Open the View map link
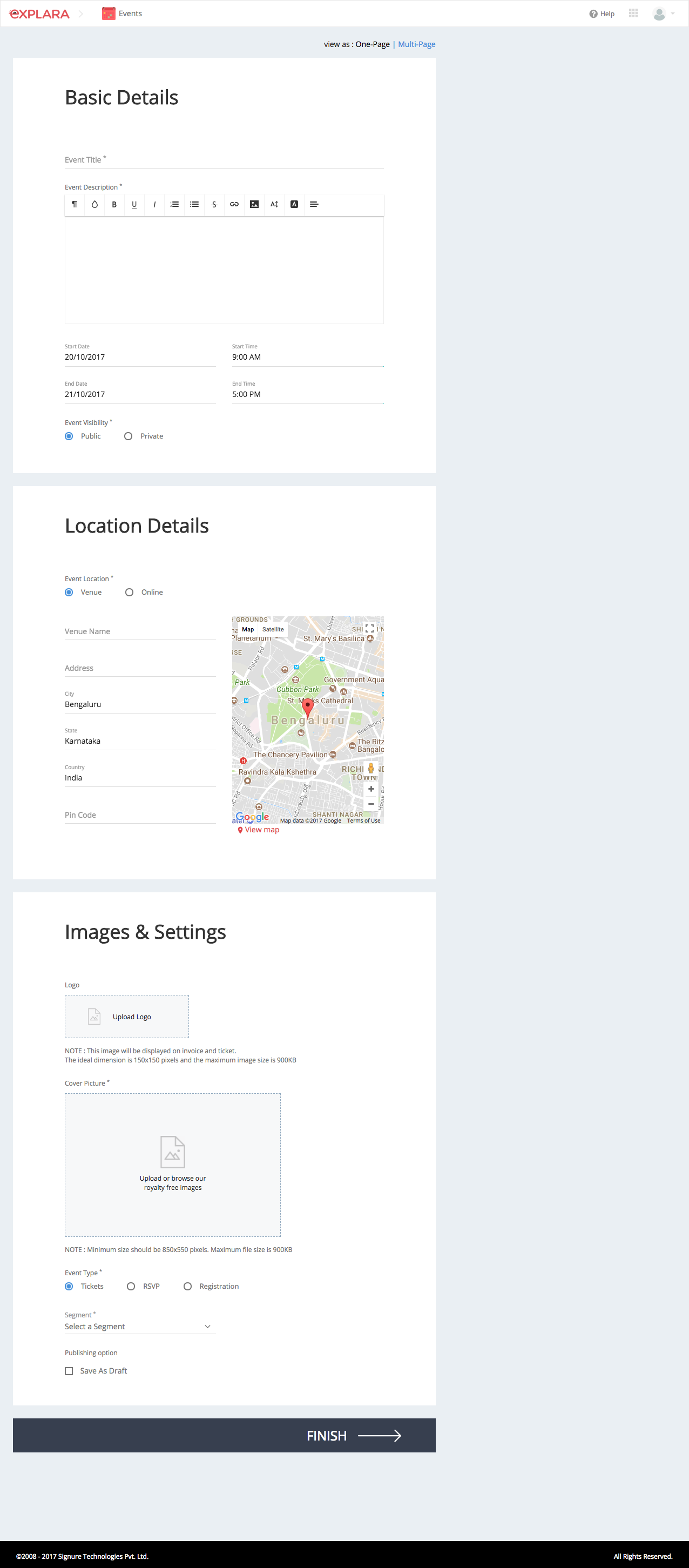 258,830
